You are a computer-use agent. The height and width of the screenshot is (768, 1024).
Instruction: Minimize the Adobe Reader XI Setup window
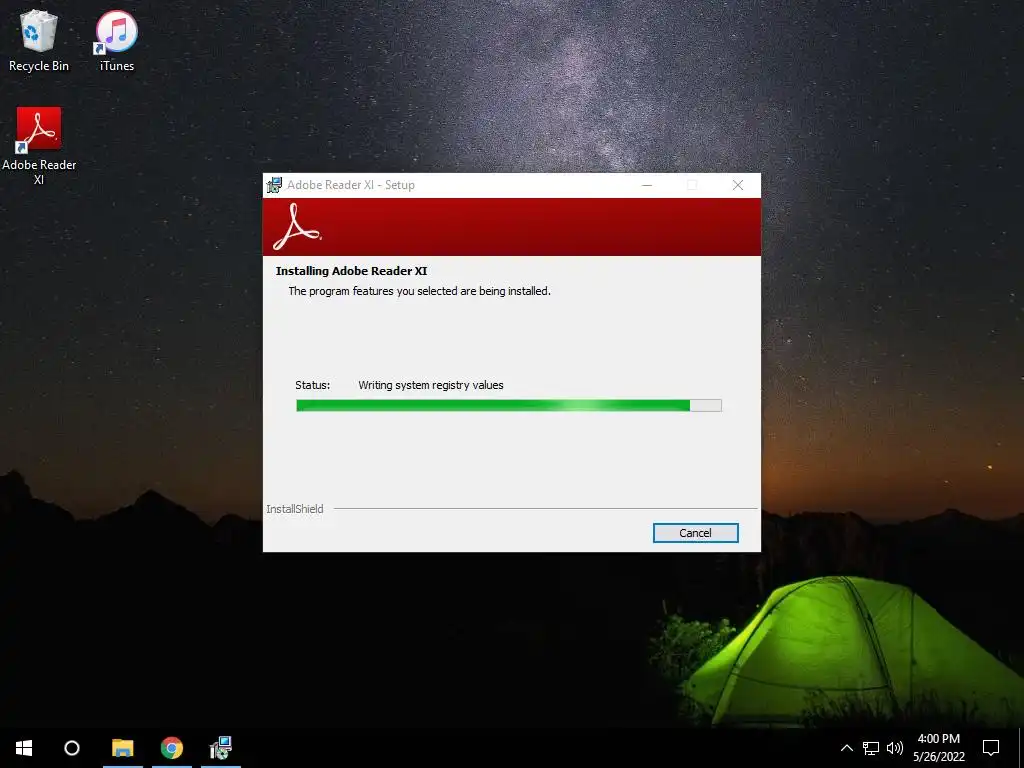[x=647, y=185]
